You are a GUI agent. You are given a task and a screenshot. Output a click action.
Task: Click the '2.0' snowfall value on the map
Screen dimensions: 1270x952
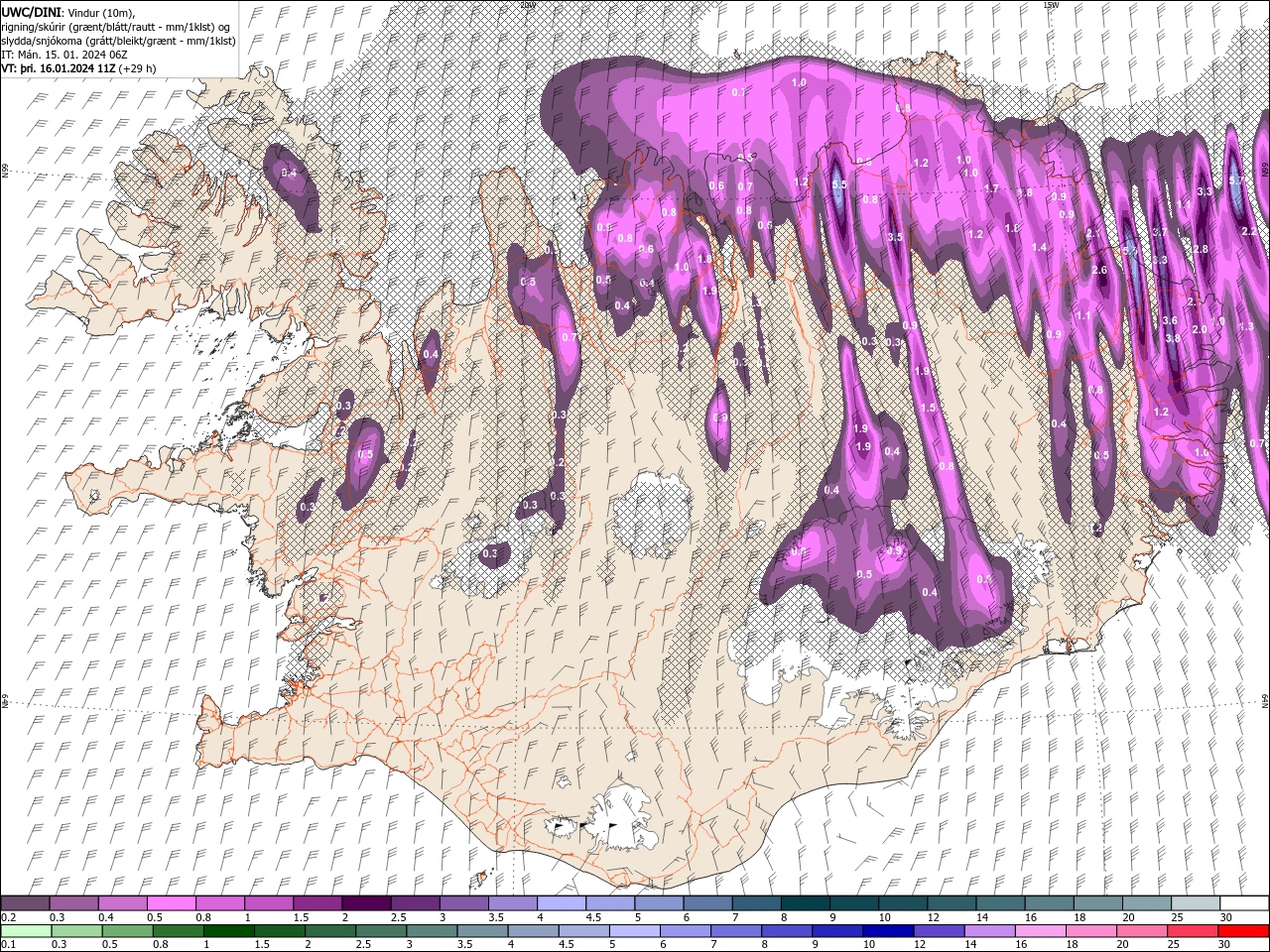[1200, 329]
